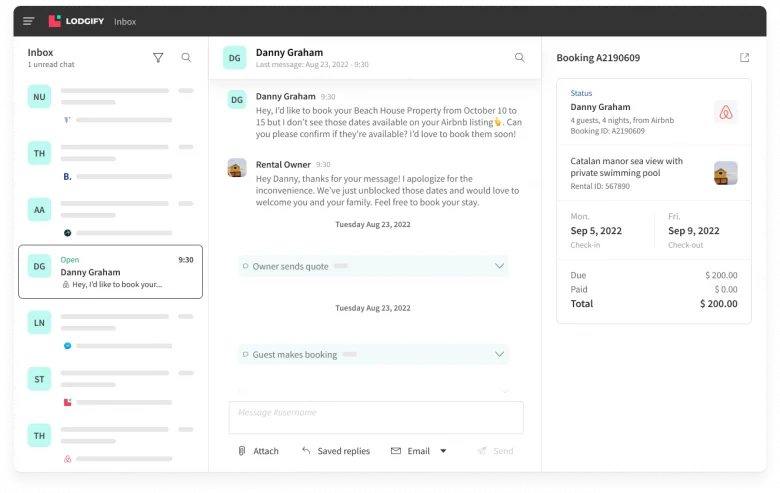Click the rental title 'Catalan manor sea view with'
This screenshot has width=780, height=493.
point(626,161)
